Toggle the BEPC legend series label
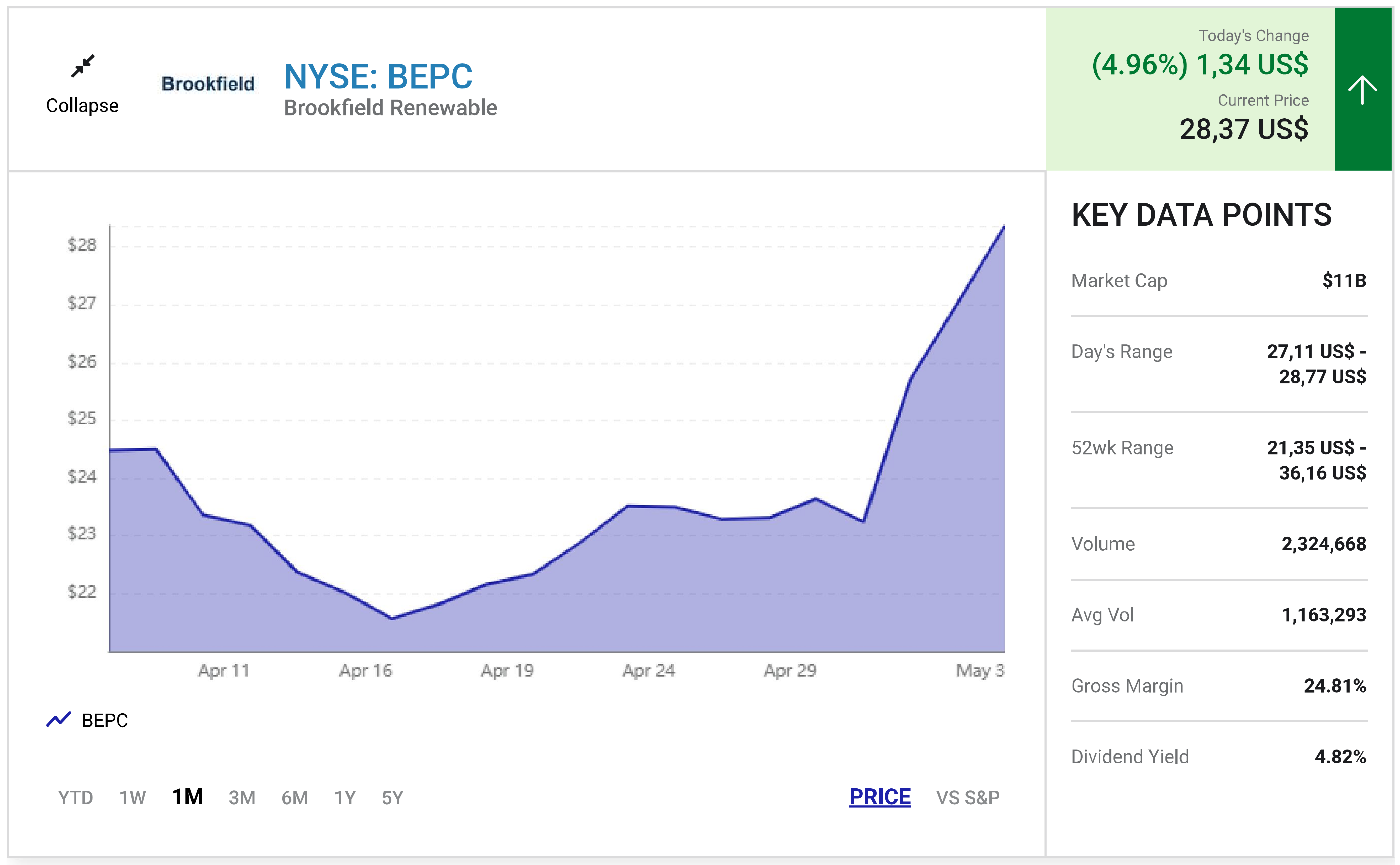Image resolution: width=1400 pixels, height=865 pixels. coord(105,720)
